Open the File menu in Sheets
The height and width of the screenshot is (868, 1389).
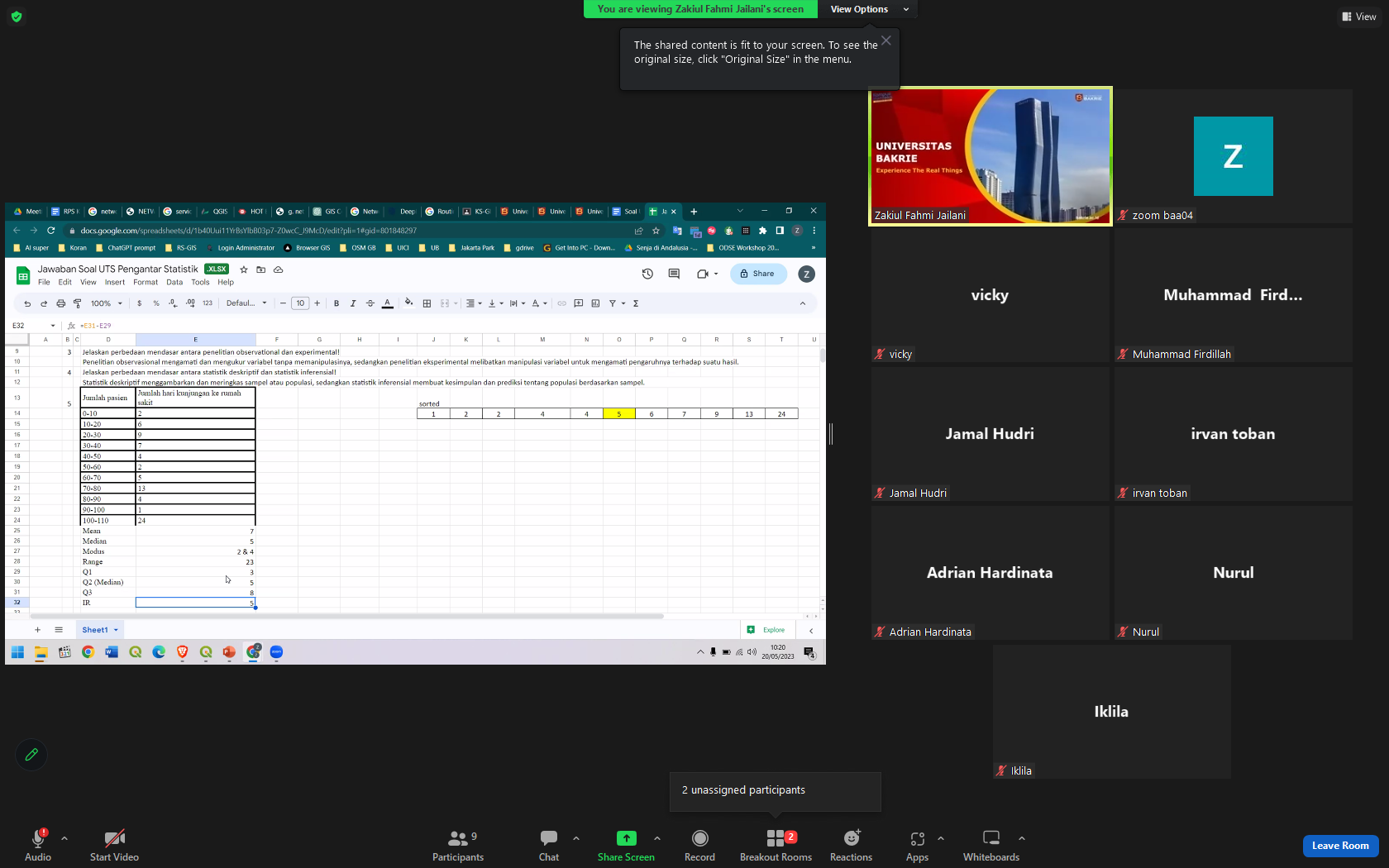click(x=44, y=282)
